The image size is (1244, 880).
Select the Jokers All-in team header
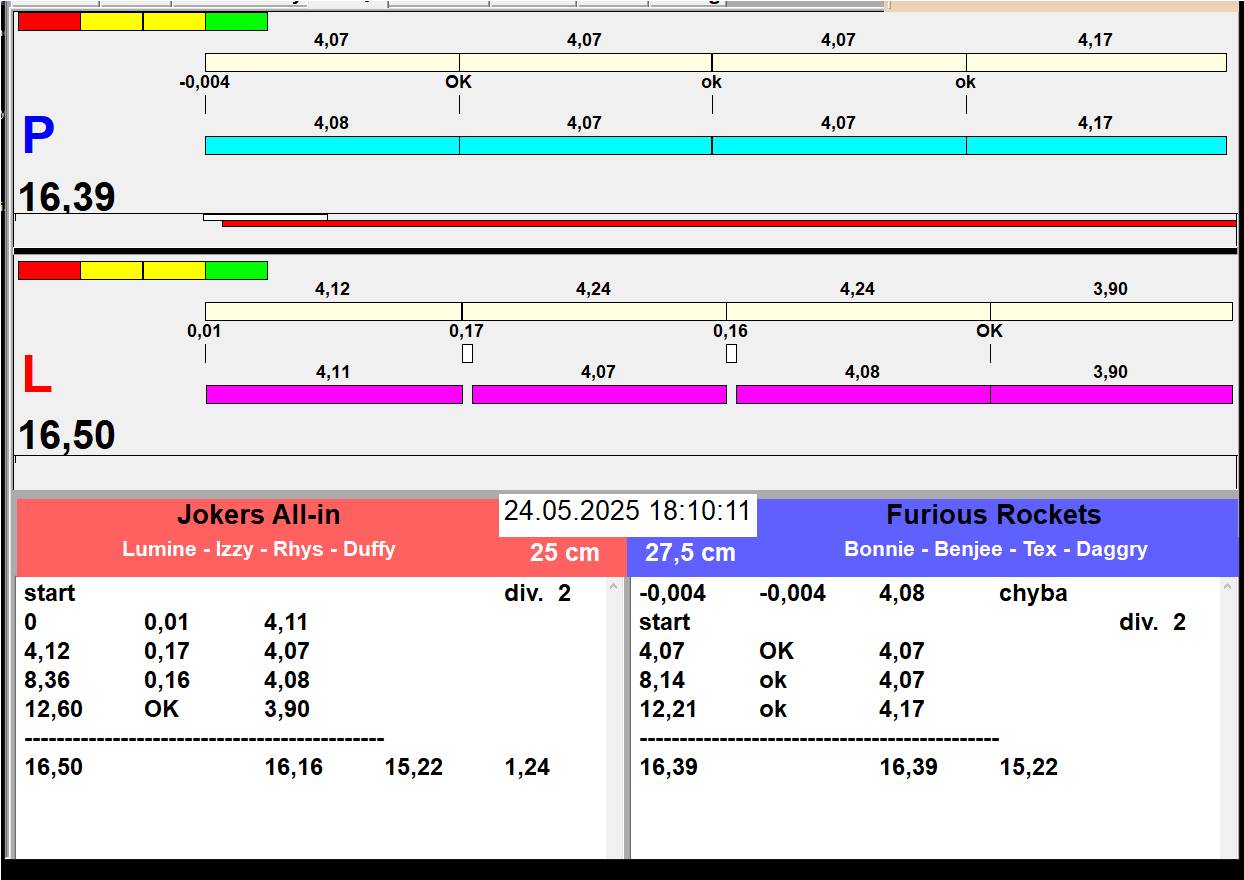[259, 515]
